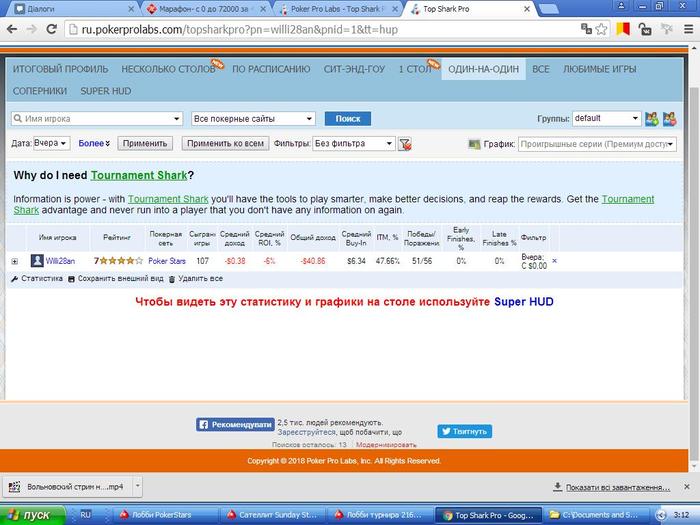Sort table by Рейтинг column header
This screenshot has height=525, width=700.
(117, 238)
